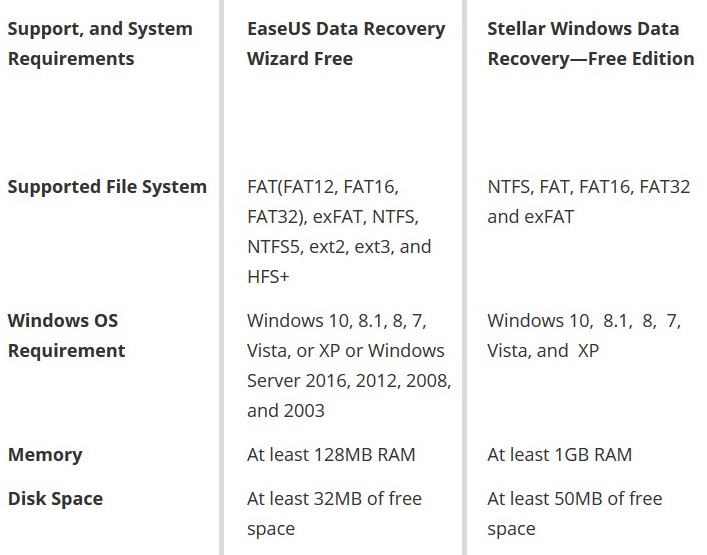Screen dimensions: 707x555
Task: Select the "Supported File System" row label
Action: tap(107, 187)
